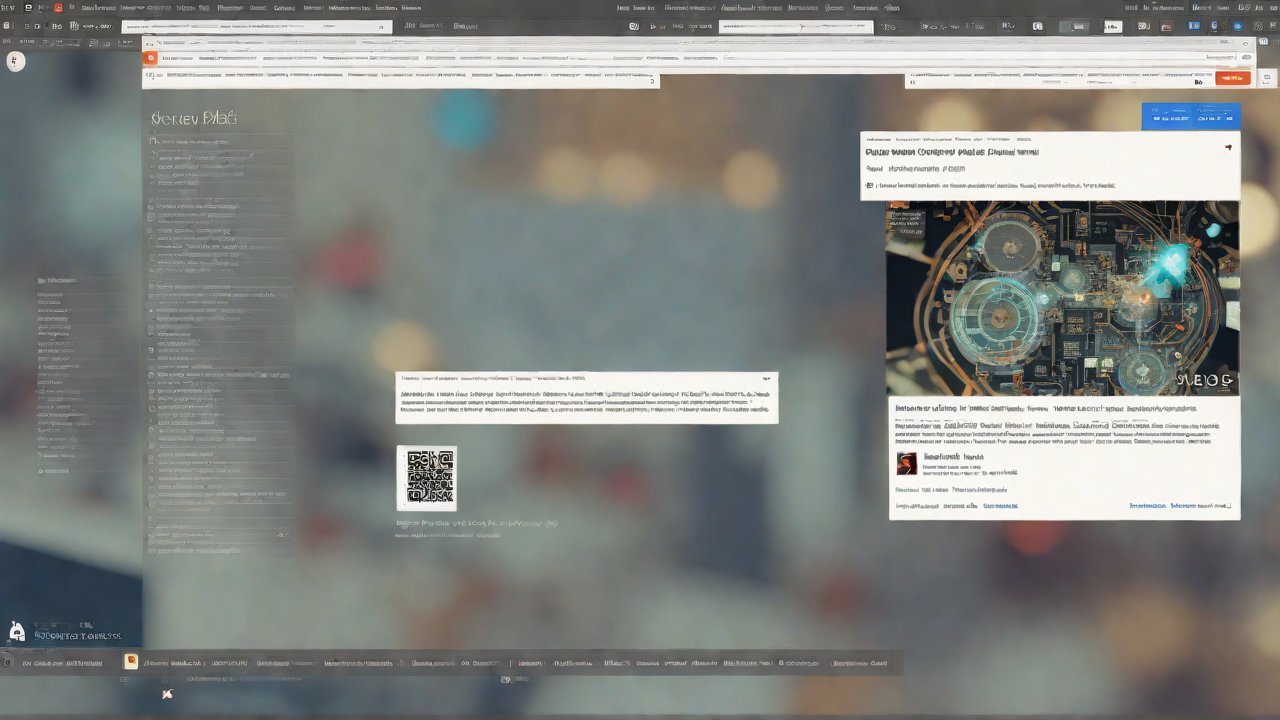Toggle the checkbox in the right card's third line
Screen dimensions: 1280x720
pos(869,185)
